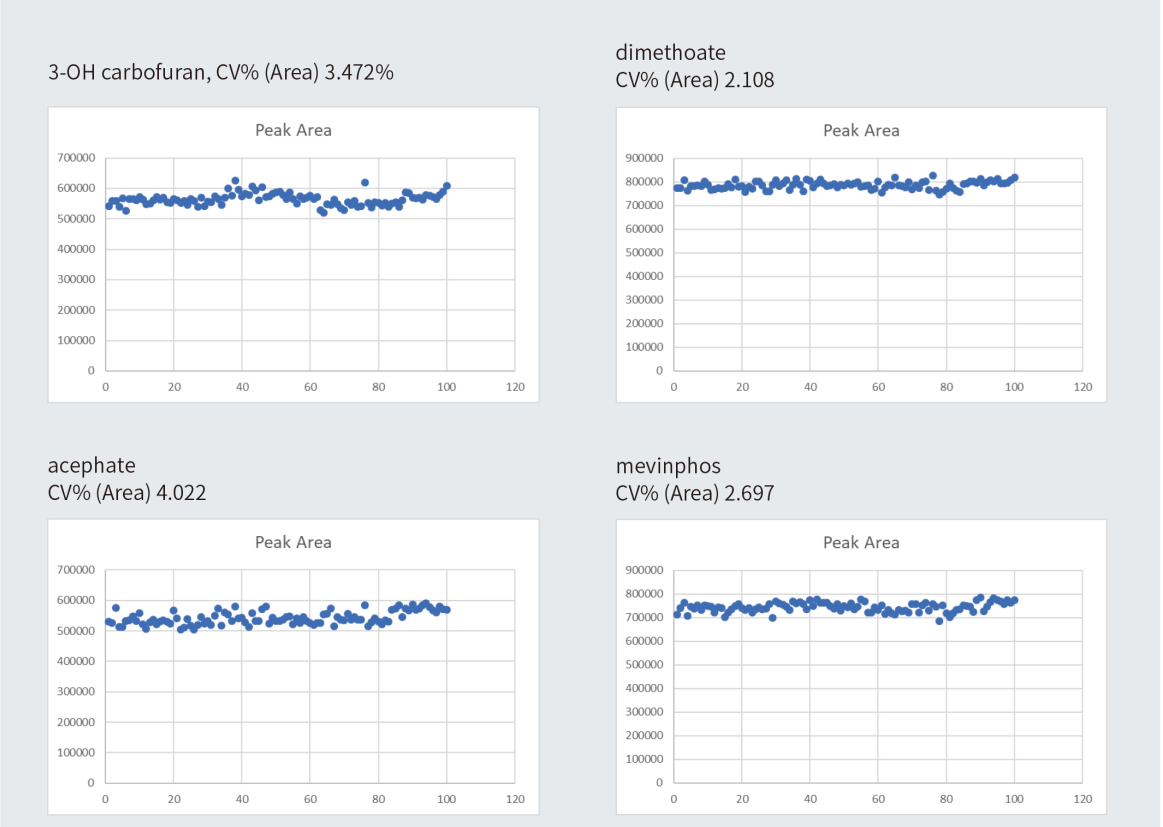Click the 3-OH carbofuran CV% heading text
The image size is (1163, 827).
(221, 72)
